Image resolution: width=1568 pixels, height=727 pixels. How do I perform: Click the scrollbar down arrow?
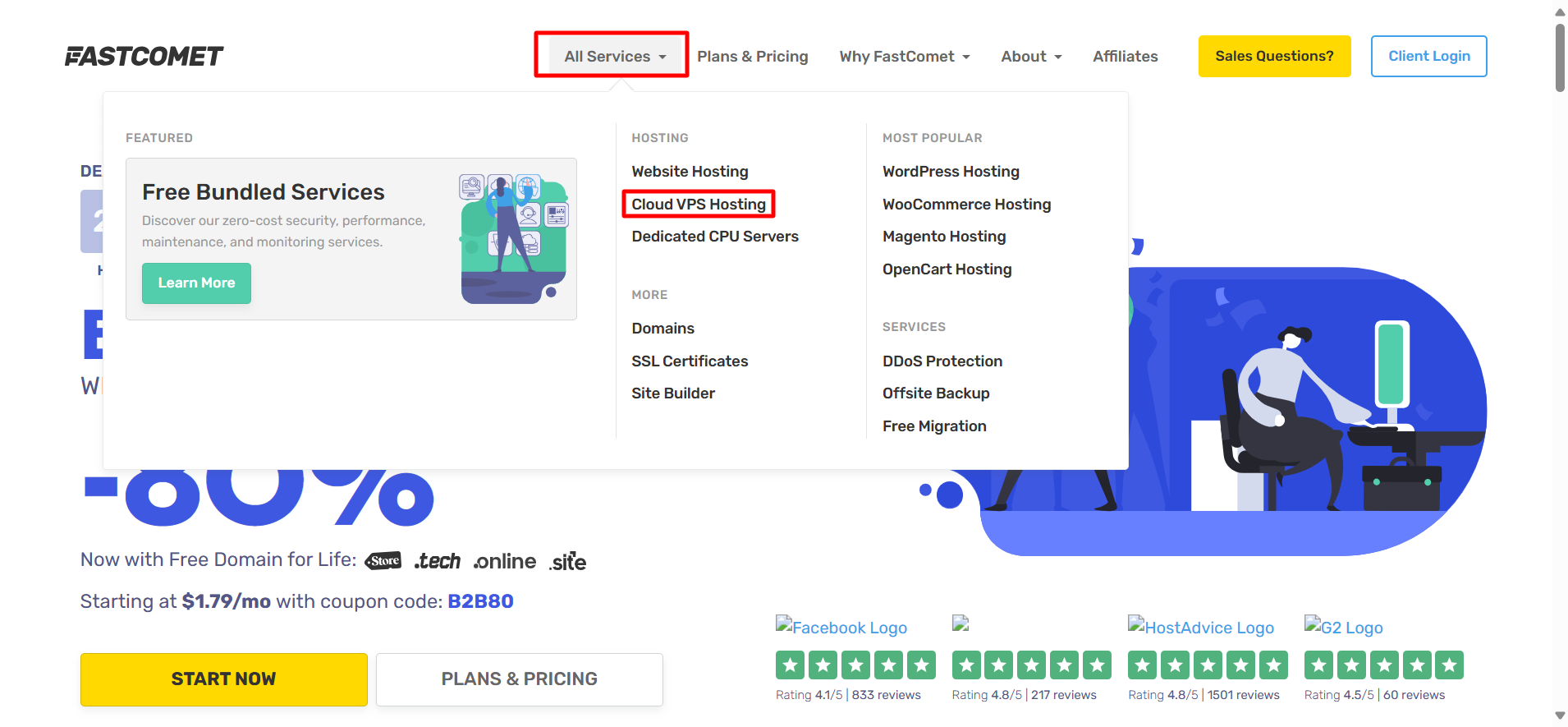(x=1560, y=716)
